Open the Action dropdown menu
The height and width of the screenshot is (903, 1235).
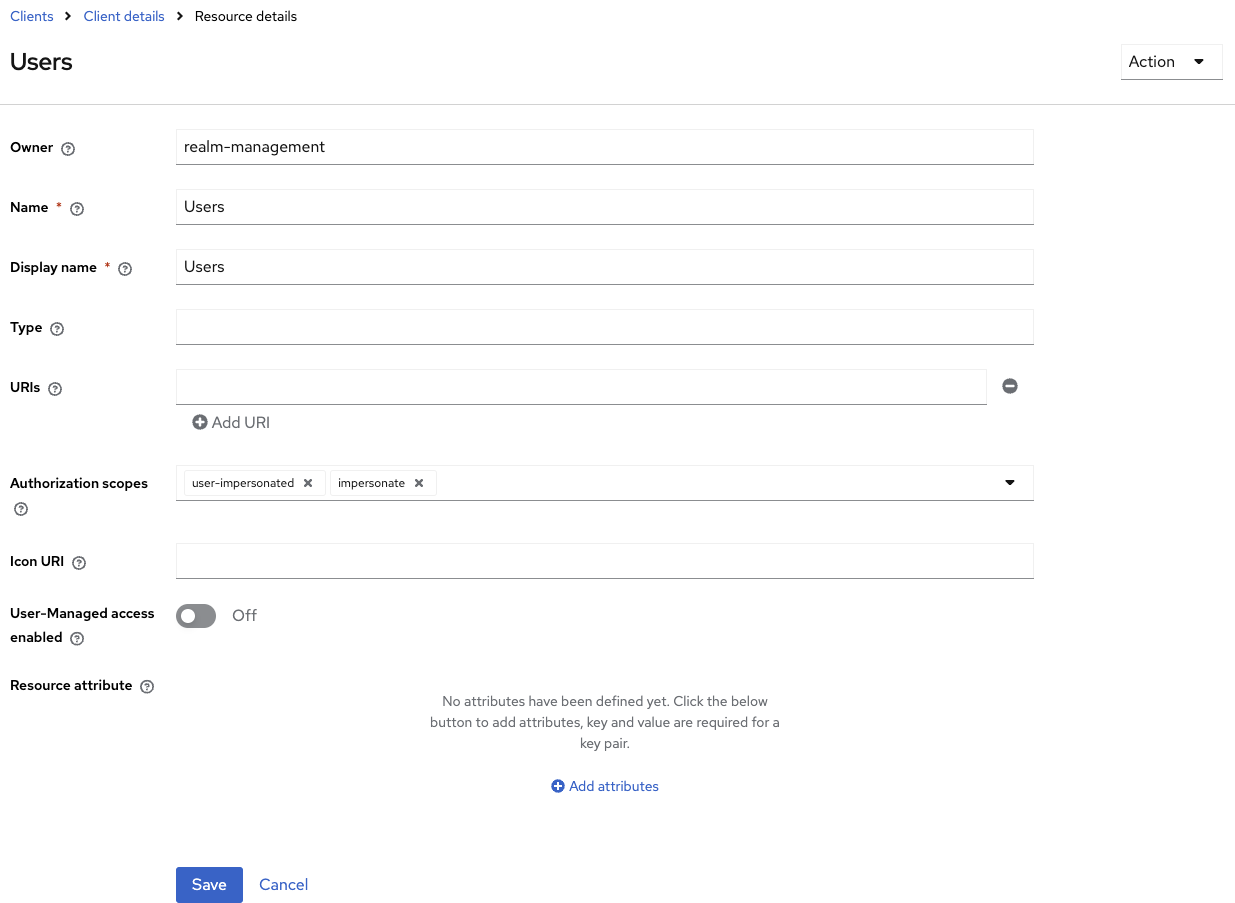coord(1171,62)
